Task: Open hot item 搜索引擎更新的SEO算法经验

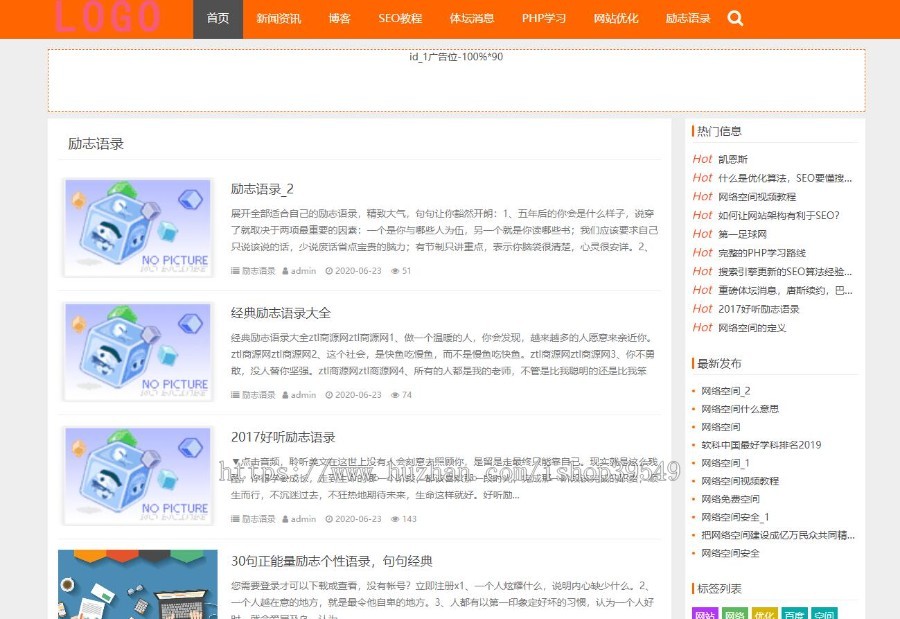Action: 785,271
